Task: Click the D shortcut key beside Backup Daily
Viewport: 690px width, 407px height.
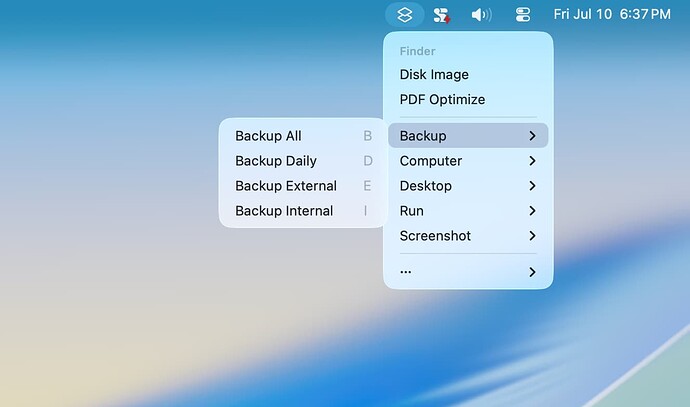Action: tap(368, 161)
